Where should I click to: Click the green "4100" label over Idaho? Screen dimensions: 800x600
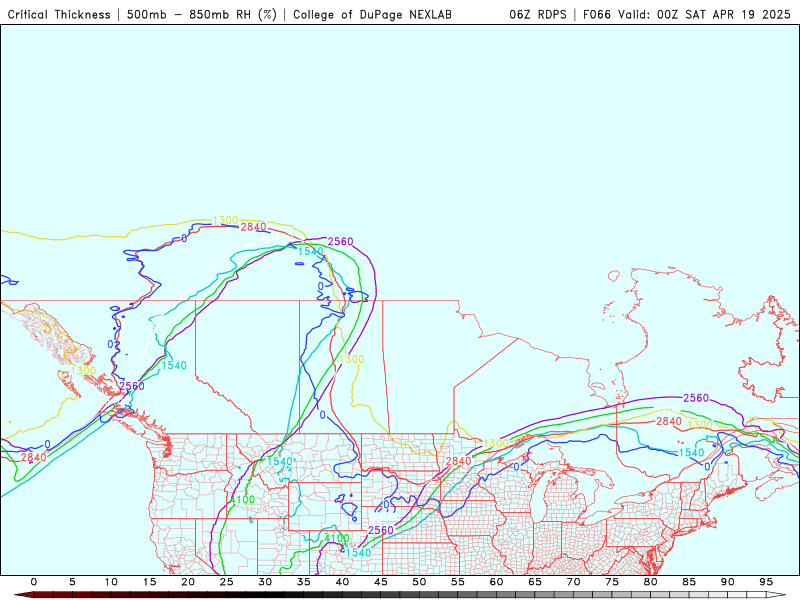(242, 499)
